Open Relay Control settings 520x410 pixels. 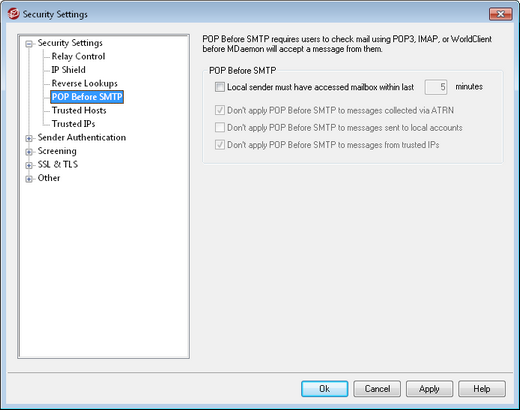coord(78,56)
